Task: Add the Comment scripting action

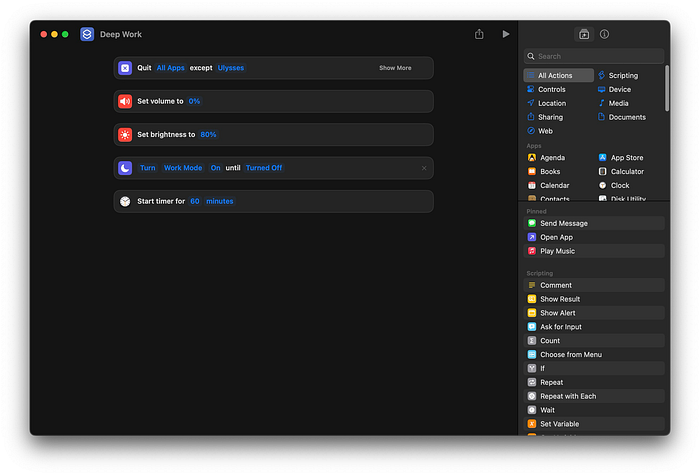Action: pyautogui.click(x=594, y=285)
